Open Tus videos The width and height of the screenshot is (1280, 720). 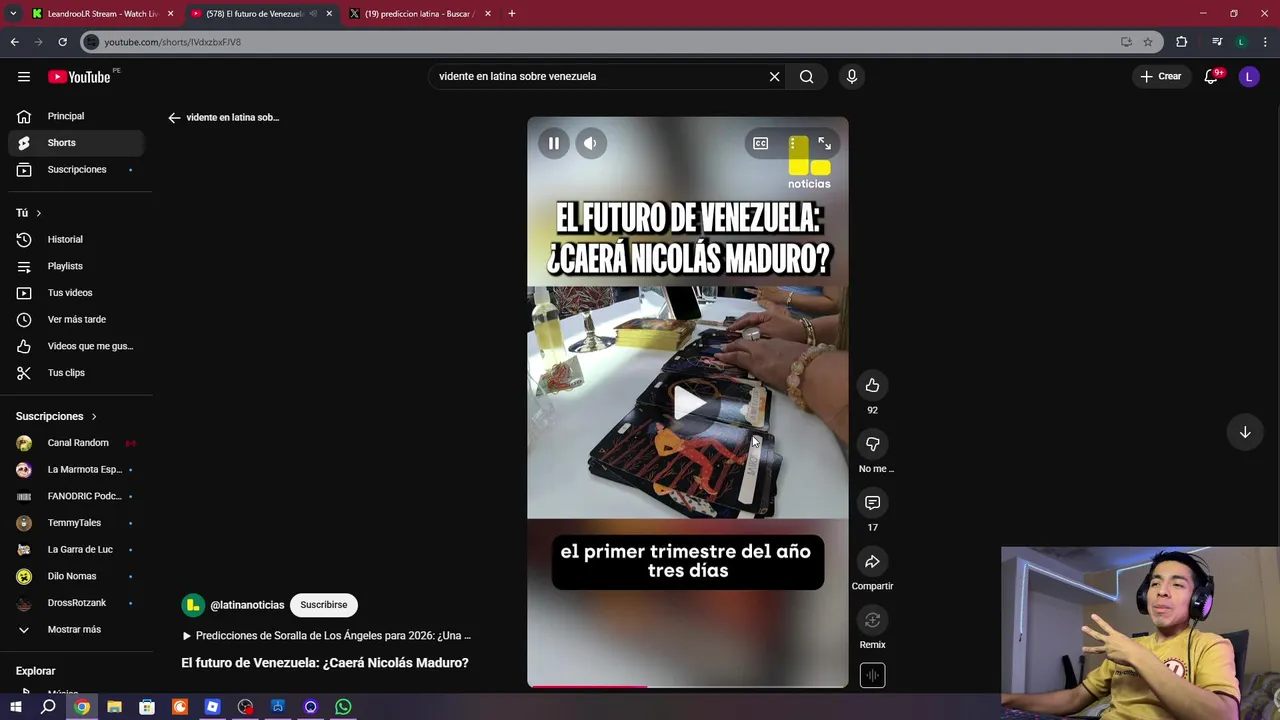[x=76, y=293]
